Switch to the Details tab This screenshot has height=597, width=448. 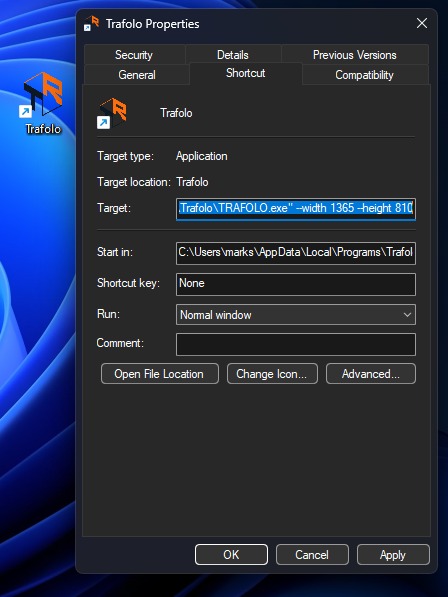(x=233, y=55)
